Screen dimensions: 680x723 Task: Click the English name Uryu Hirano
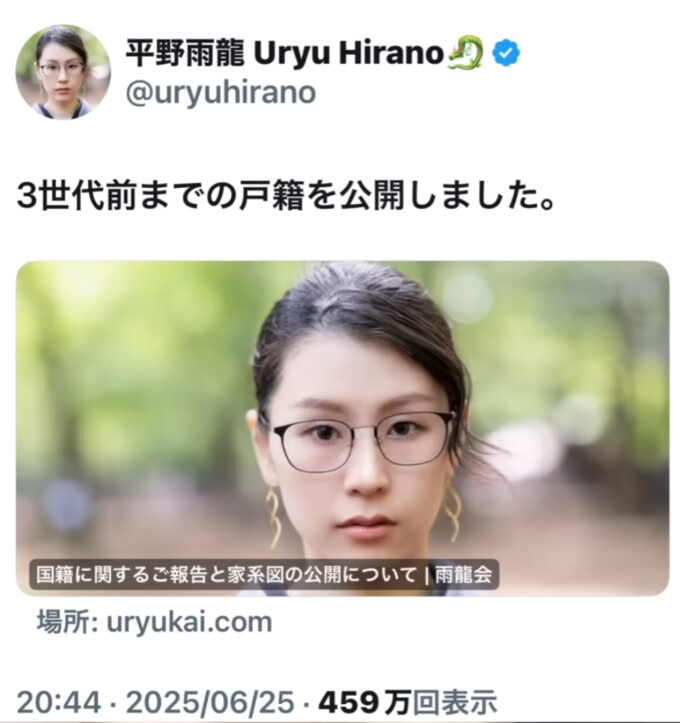click(349, 53)
